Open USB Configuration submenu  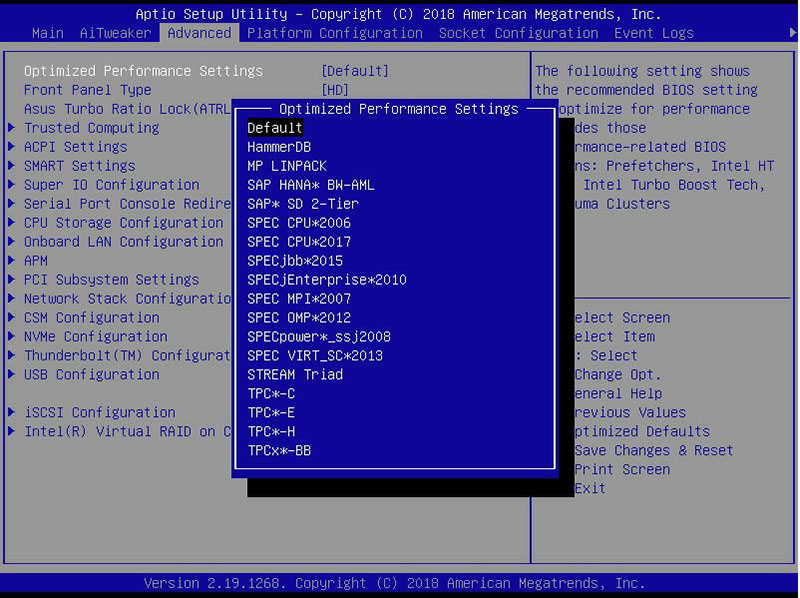(x=91, y=375)
